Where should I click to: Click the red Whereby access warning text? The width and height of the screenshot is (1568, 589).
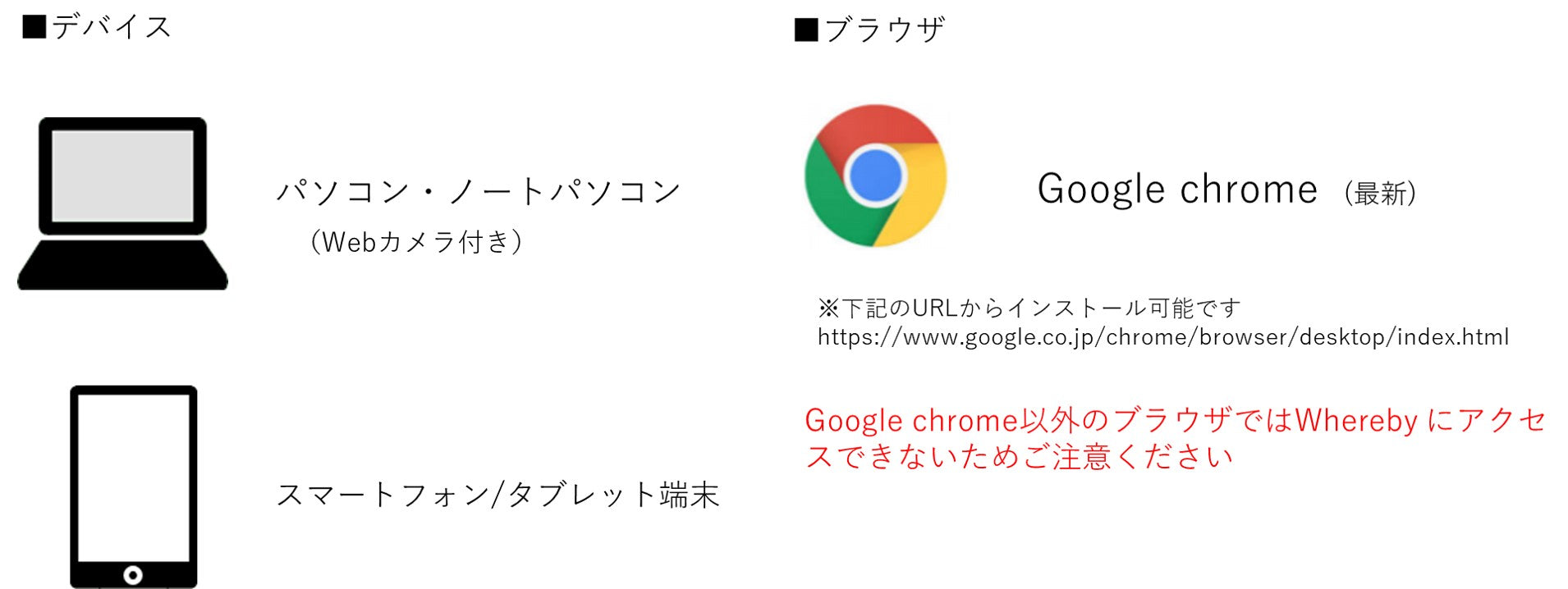pos(1175,438)
